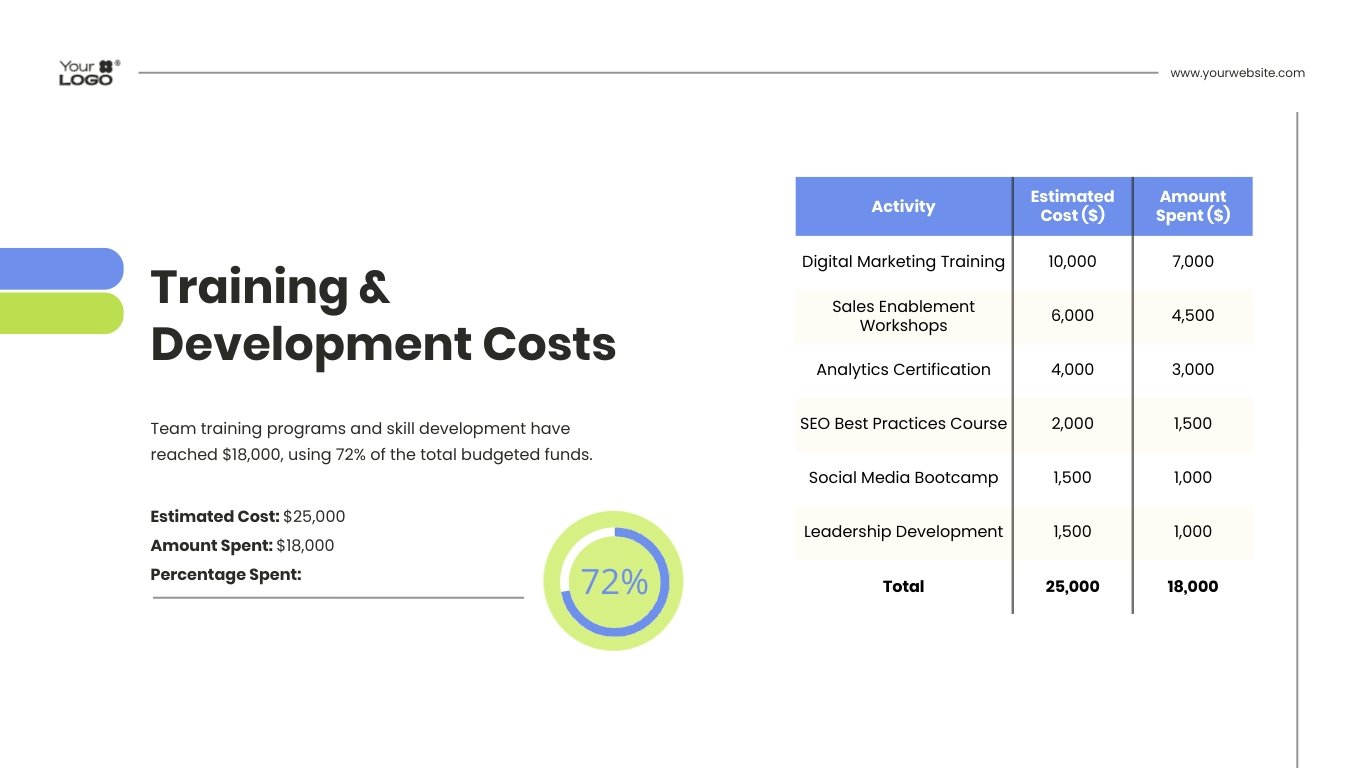Select the blue decorative bar shape
The height and width of the screenshot is (768, 1366).
coord(60,268)
